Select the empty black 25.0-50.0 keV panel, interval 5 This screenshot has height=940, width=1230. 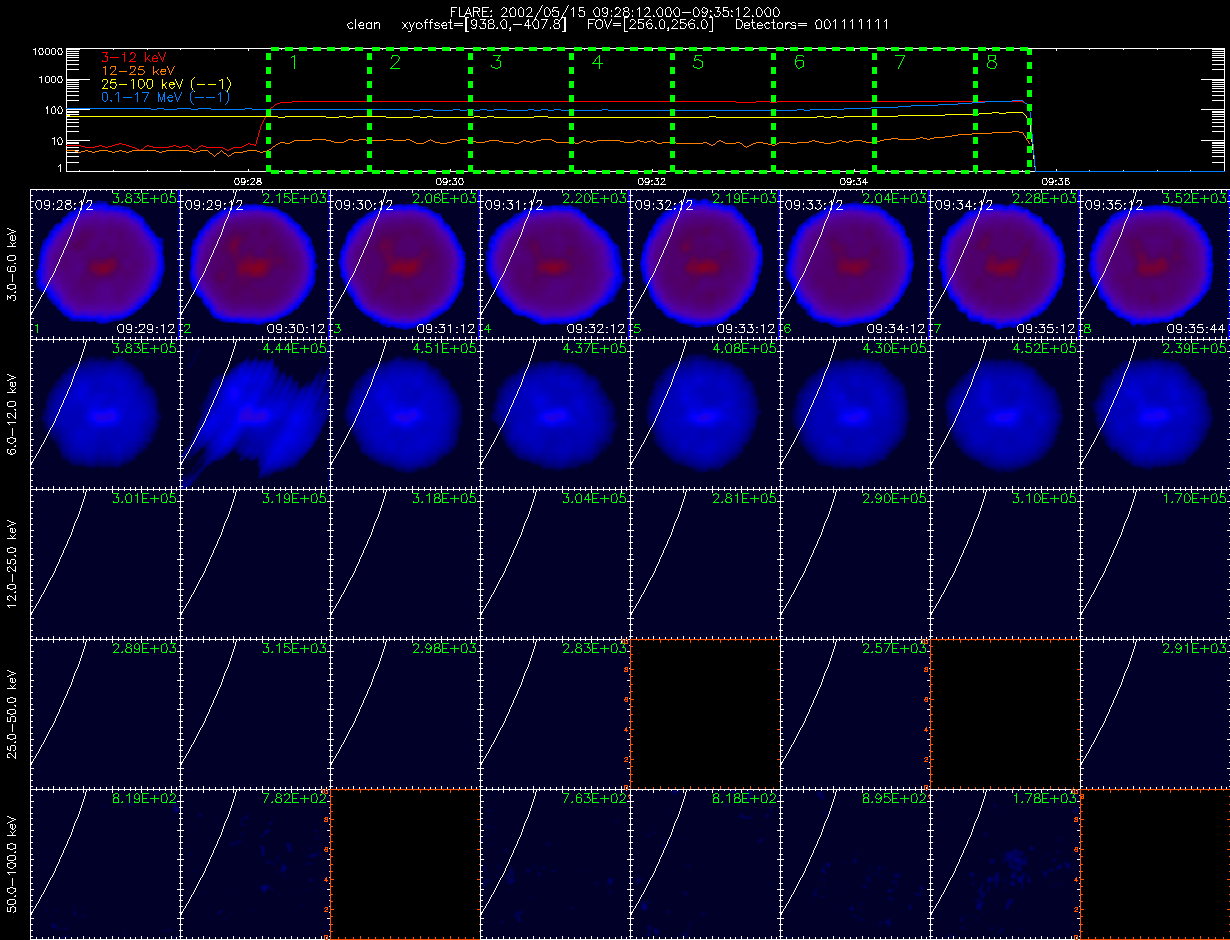[705, 713]
